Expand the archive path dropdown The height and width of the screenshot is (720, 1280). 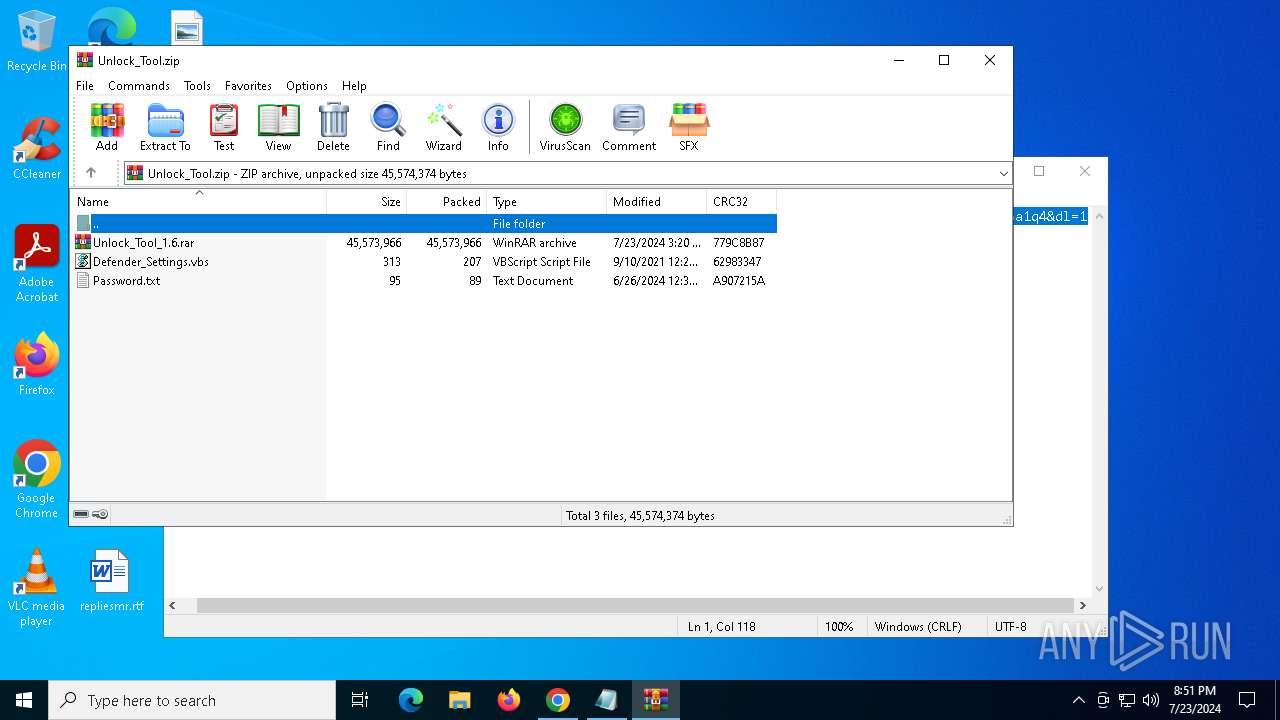click(1003, 174)
